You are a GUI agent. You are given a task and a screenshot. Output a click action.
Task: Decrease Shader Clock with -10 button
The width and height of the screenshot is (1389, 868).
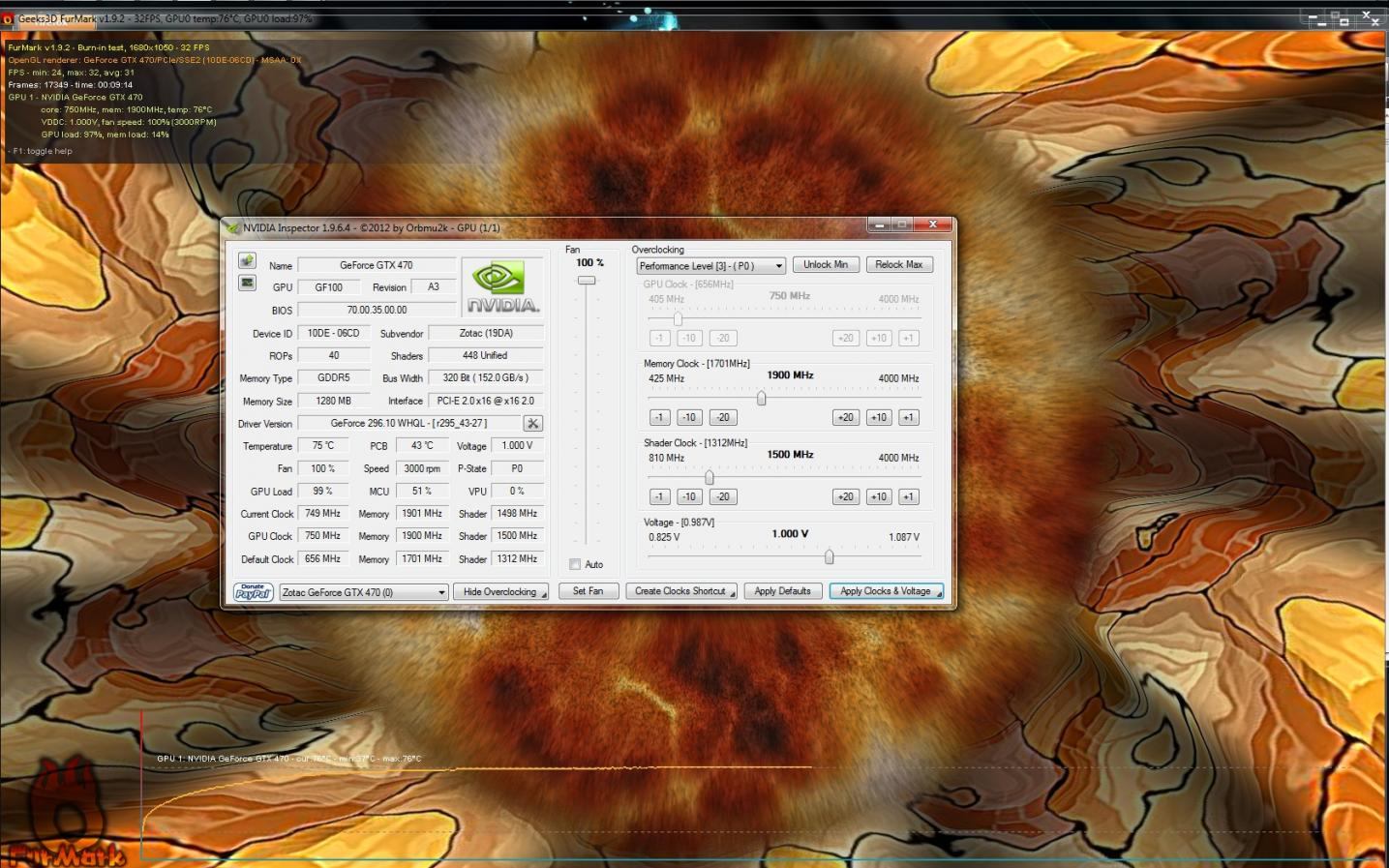(688, 496)
